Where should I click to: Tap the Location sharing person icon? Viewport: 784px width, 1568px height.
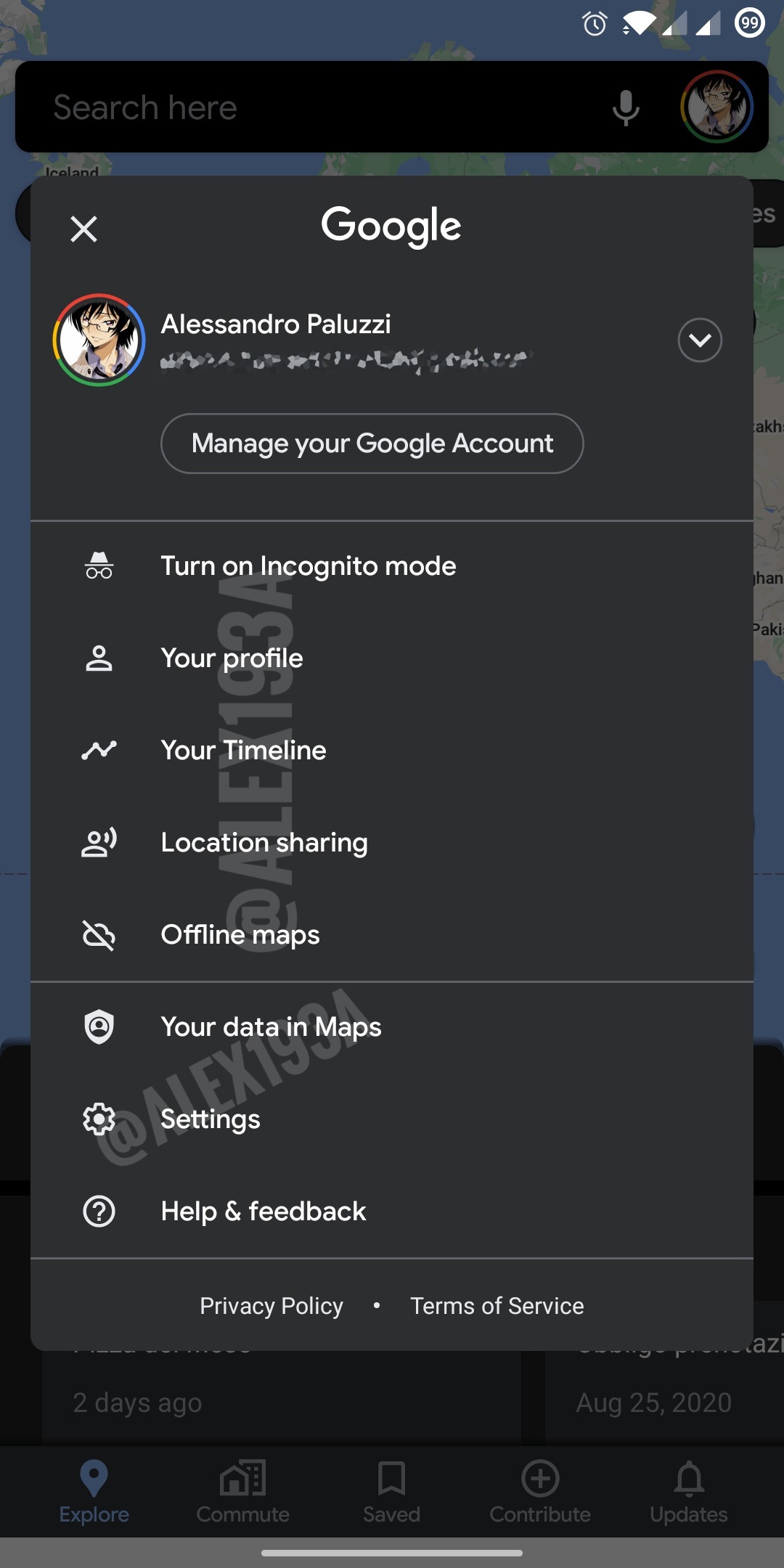coord(99,842)
